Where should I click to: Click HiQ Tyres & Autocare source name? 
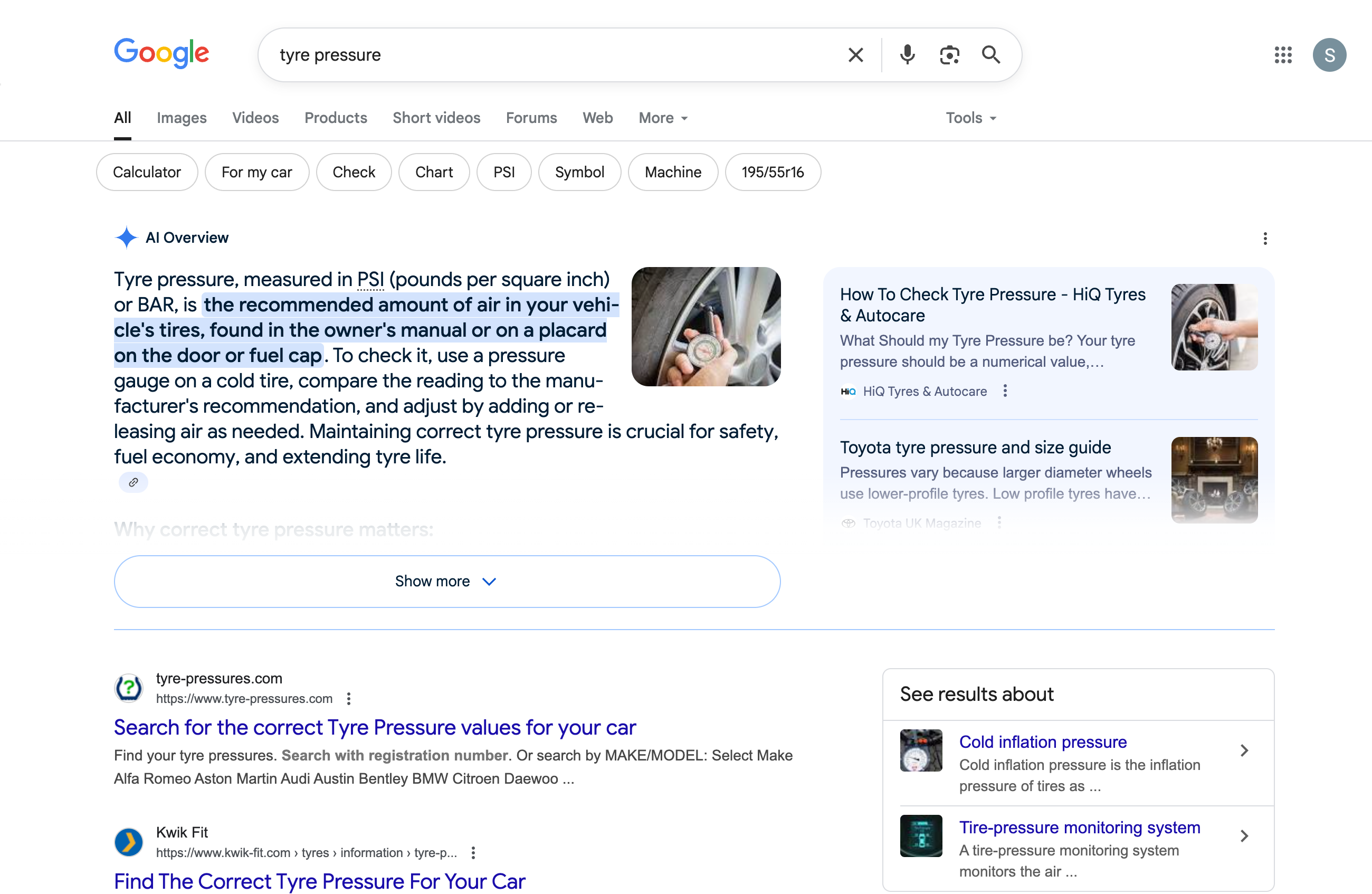[925, 392]
